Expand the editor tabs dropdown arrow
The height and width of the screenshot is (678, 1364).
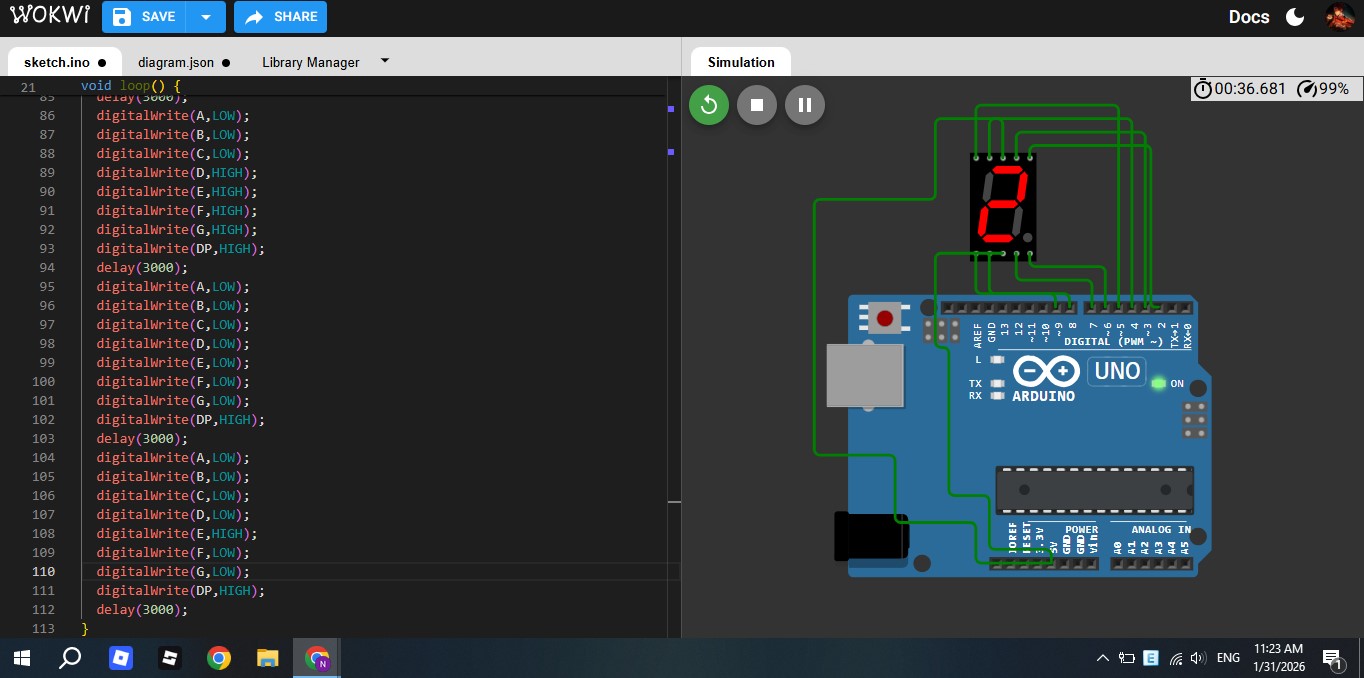pyautogui.click(x=385, y=61)
